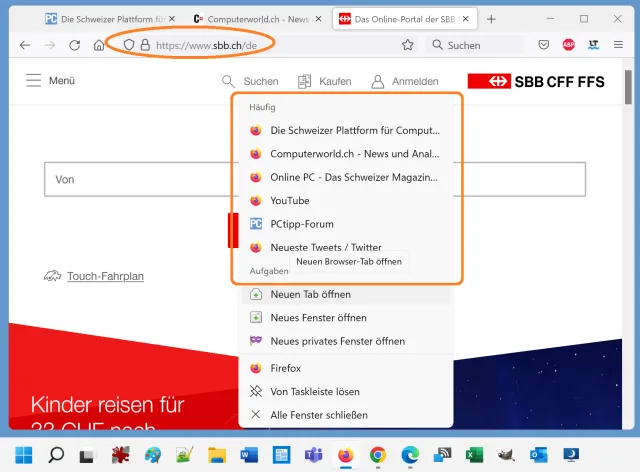Click Anmelden to log in
Viewport: 640px width, 472px height.
pyautogui.click(x=405, y=81)
